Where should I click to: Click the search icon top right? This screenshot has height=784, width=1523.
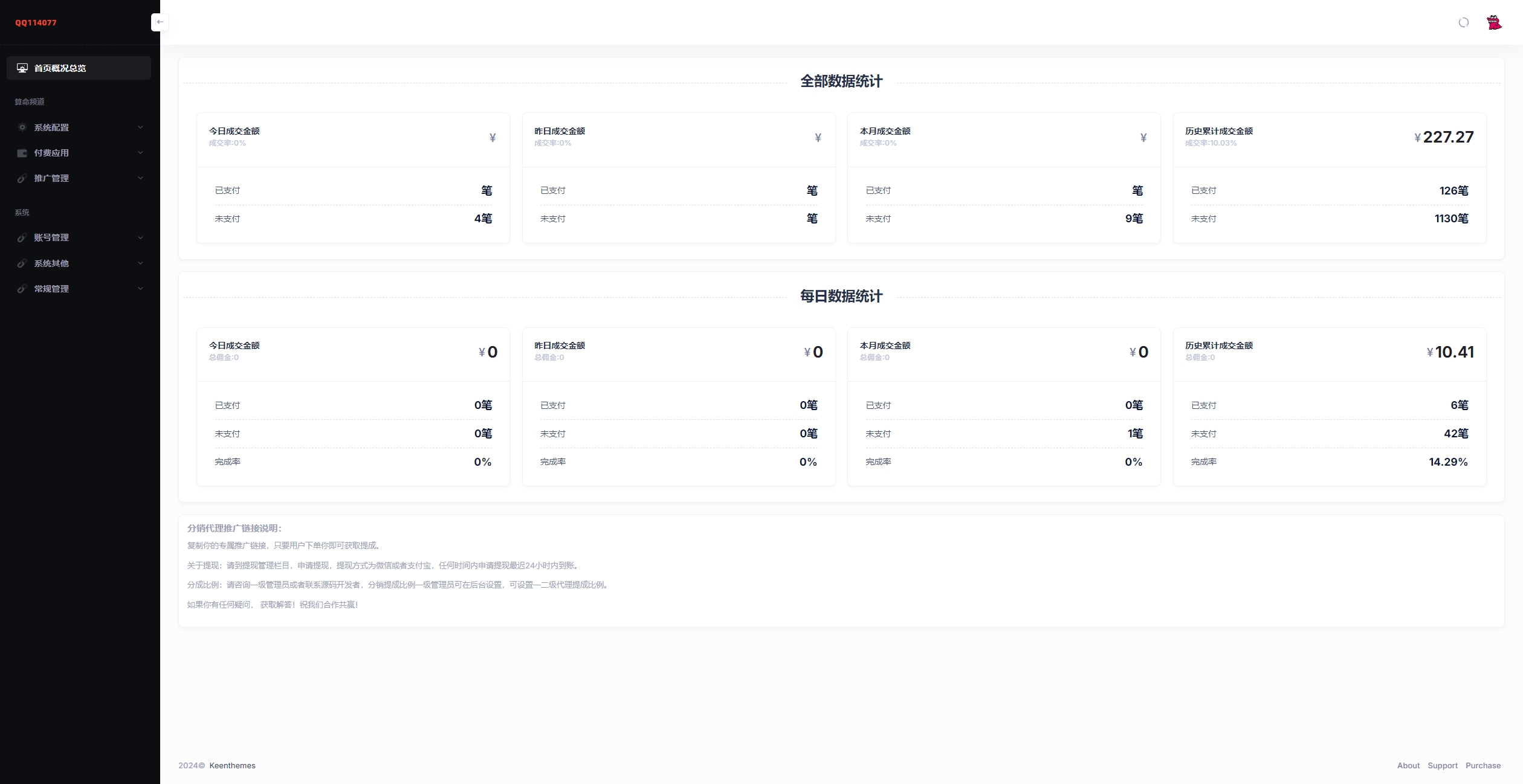click(x=1463, y=22)
